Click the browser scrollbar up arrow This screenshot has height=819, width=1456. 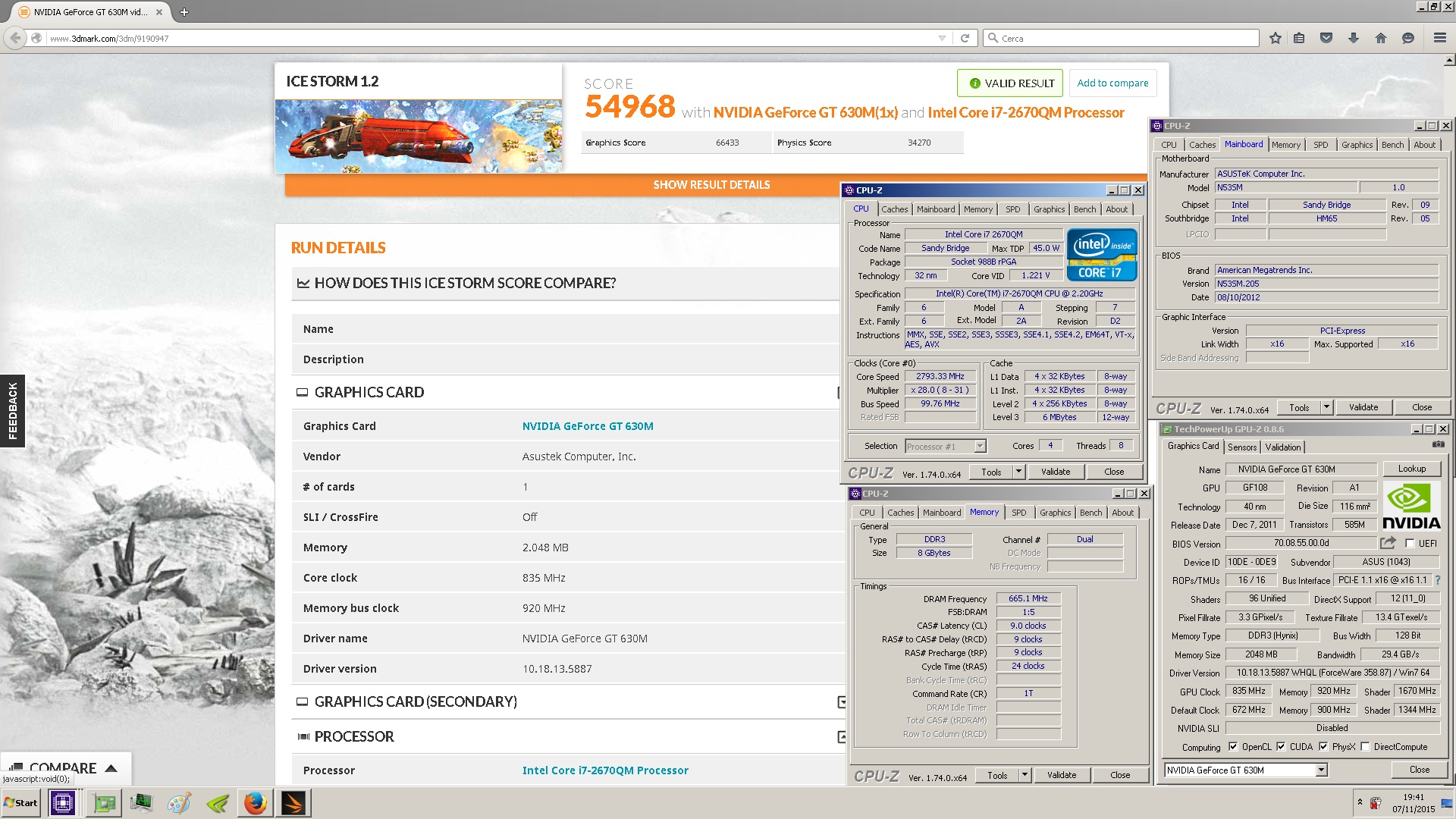click(x=1449, y=59)
